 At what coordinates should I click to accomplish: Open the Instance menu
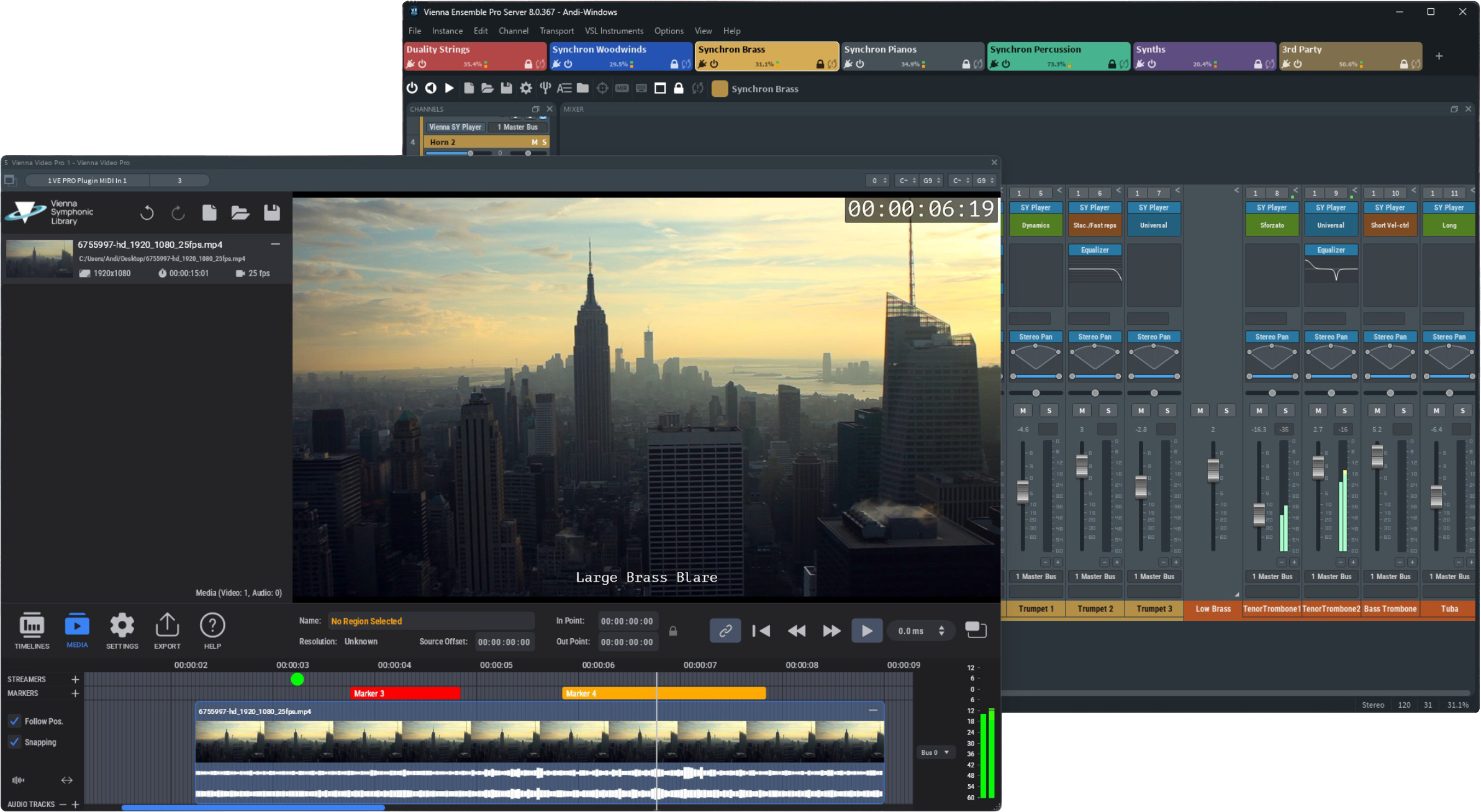[447, 30]
